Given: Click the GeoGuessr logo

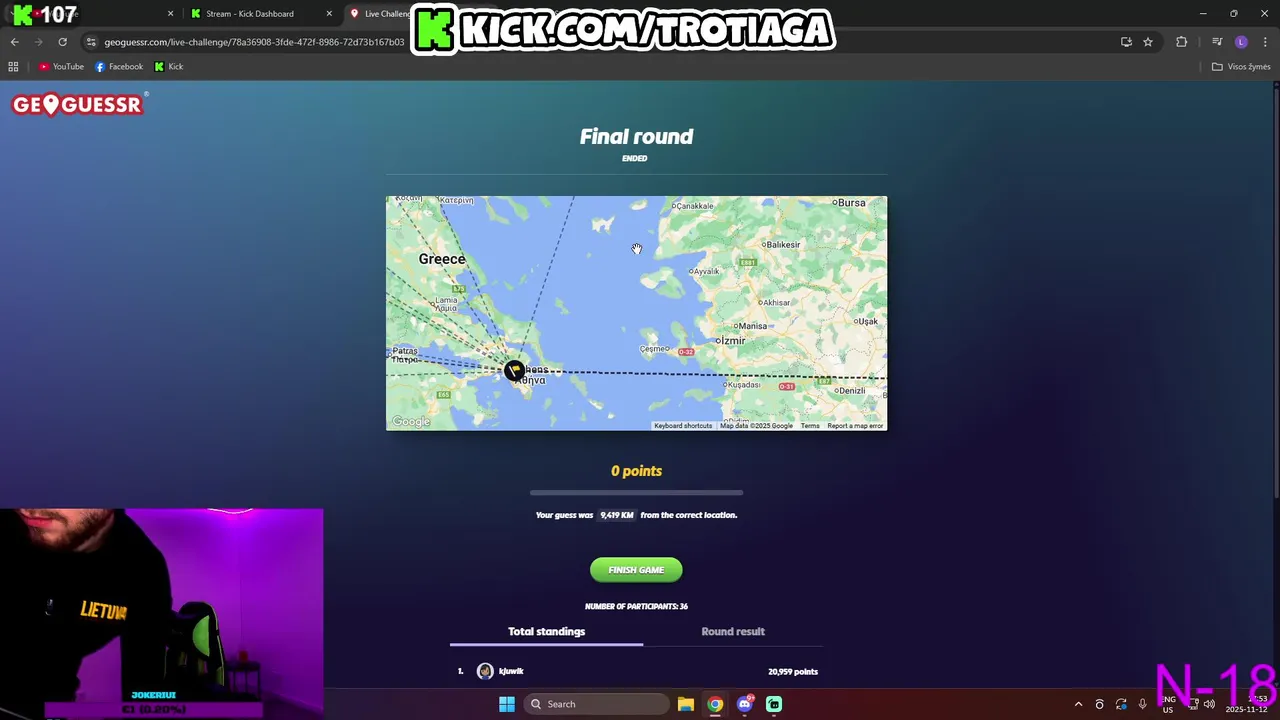Looking at the screenshot, I should (80, 104).
